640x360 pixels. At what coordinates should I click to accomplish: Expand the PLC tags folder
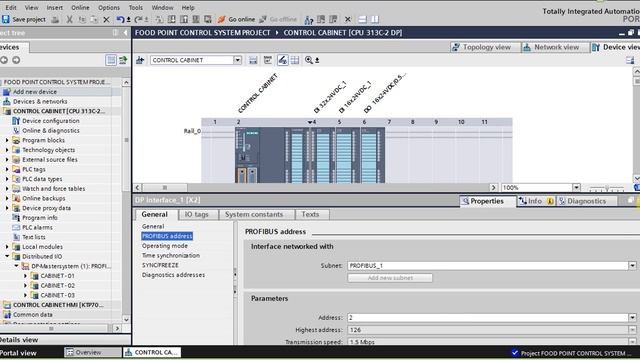[x=7, y=169]
